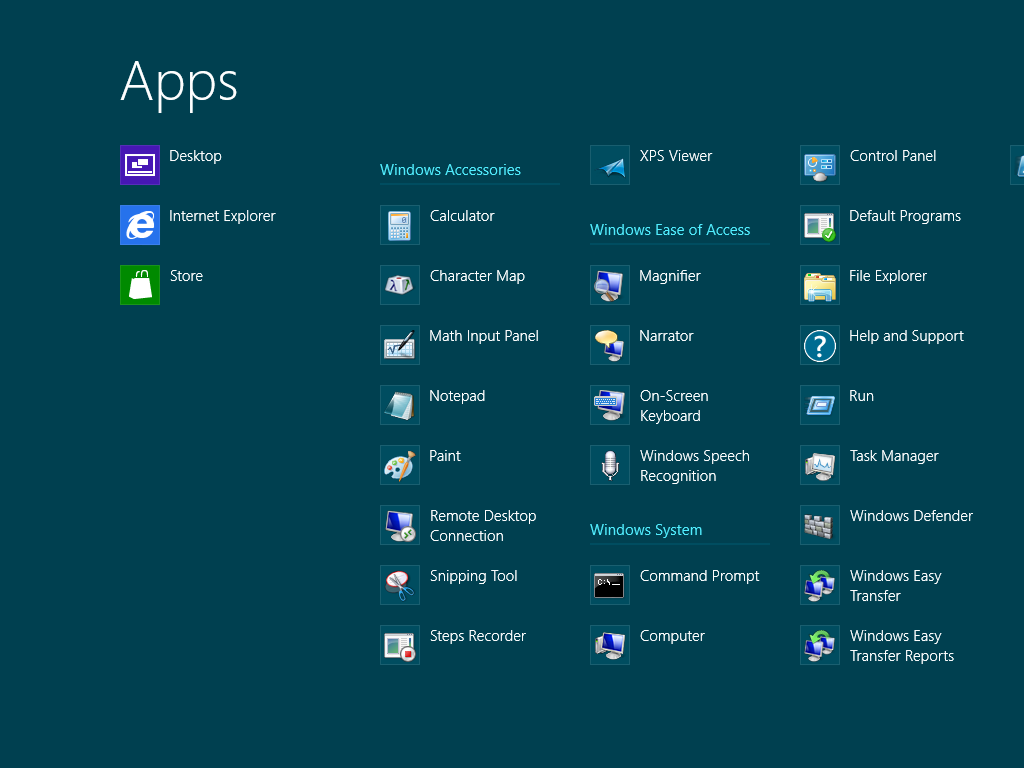Screen dimensions: 1024x768
Task: Click the Windows System group header
Action: (646, 530)
